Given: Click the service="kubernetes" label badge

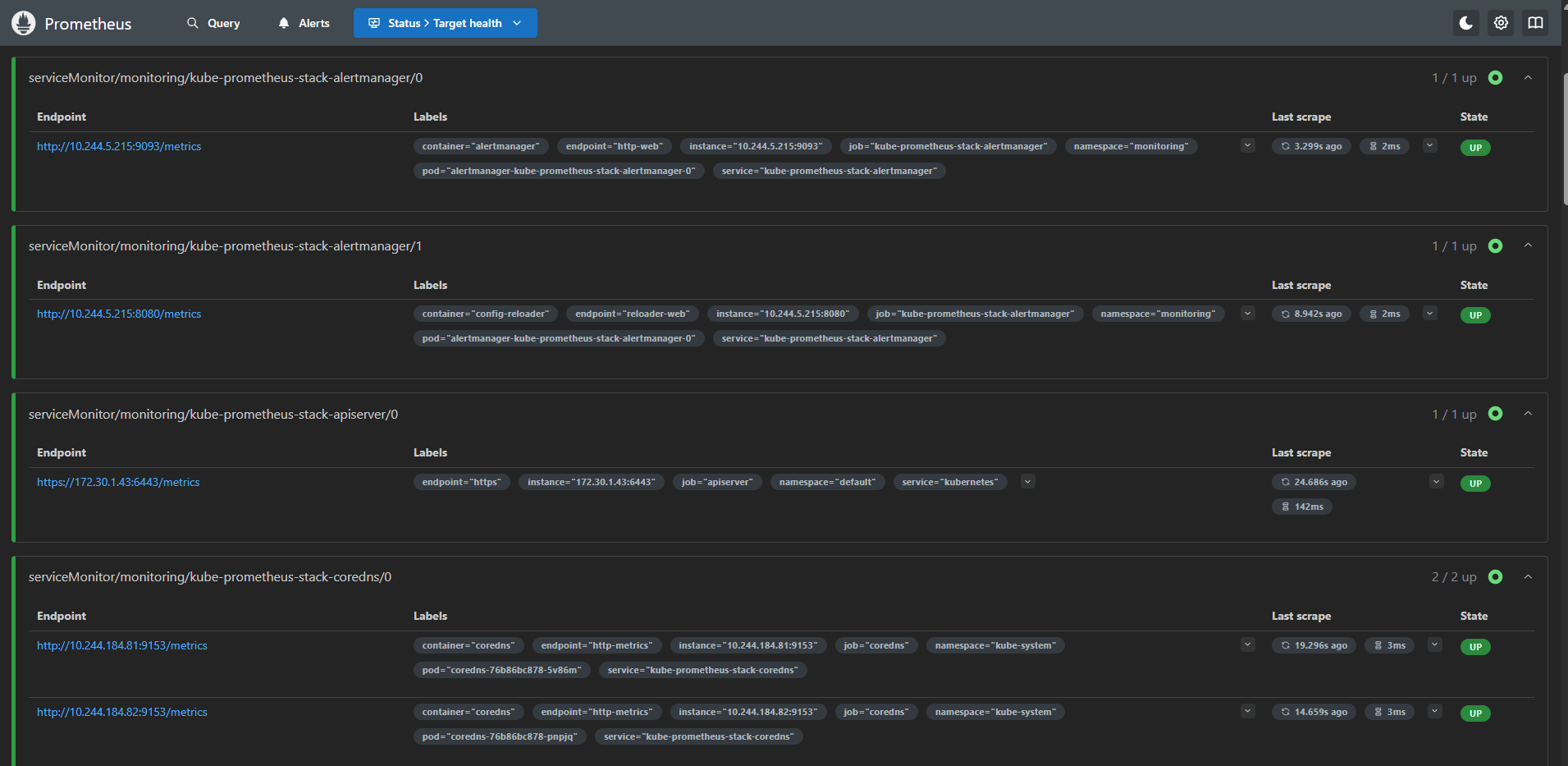Looking at the screenshot, I should click(x=950, y=482).
